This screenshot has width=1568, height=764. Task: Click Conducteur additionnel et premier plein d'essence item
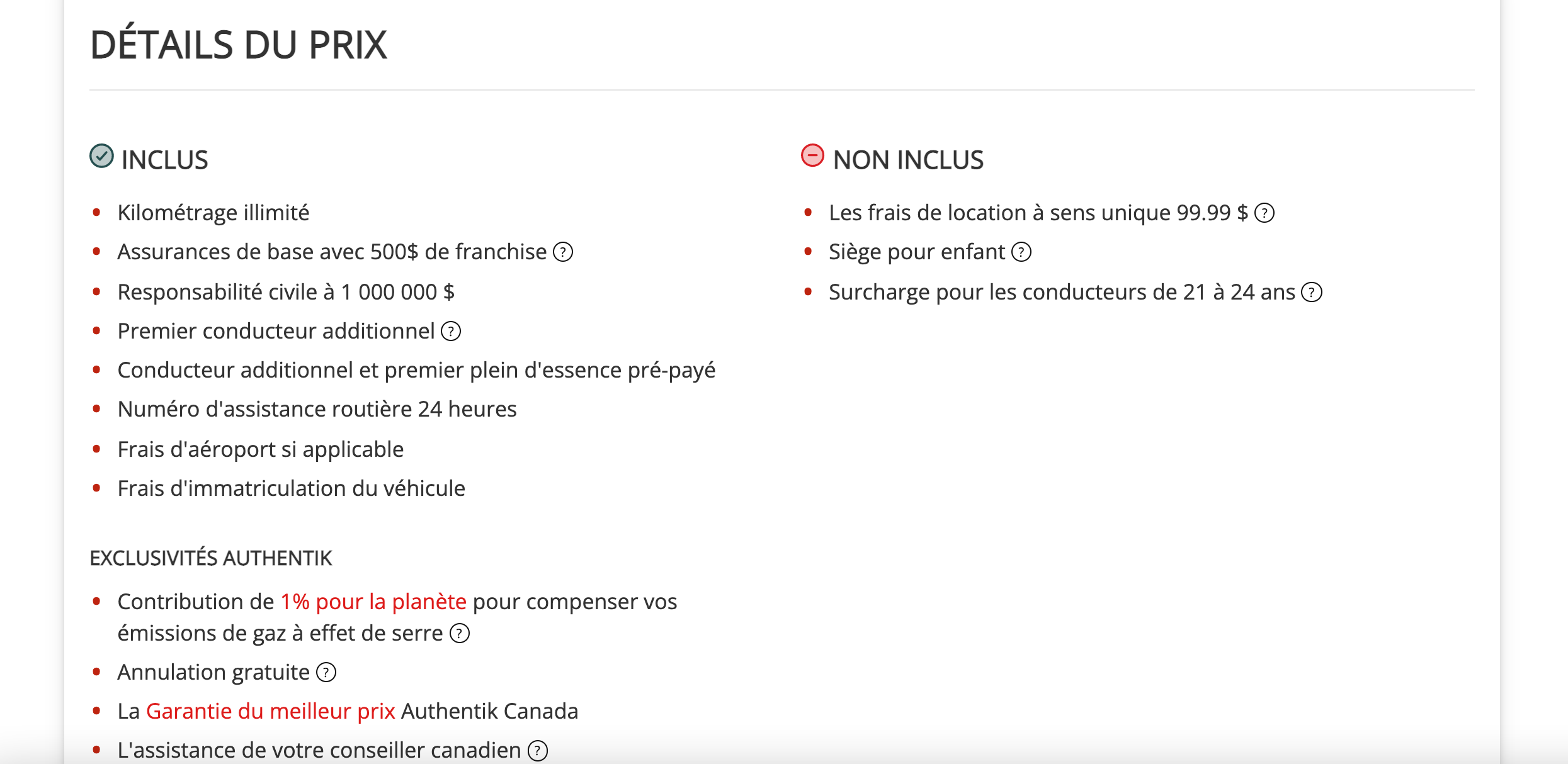point(416,371)
